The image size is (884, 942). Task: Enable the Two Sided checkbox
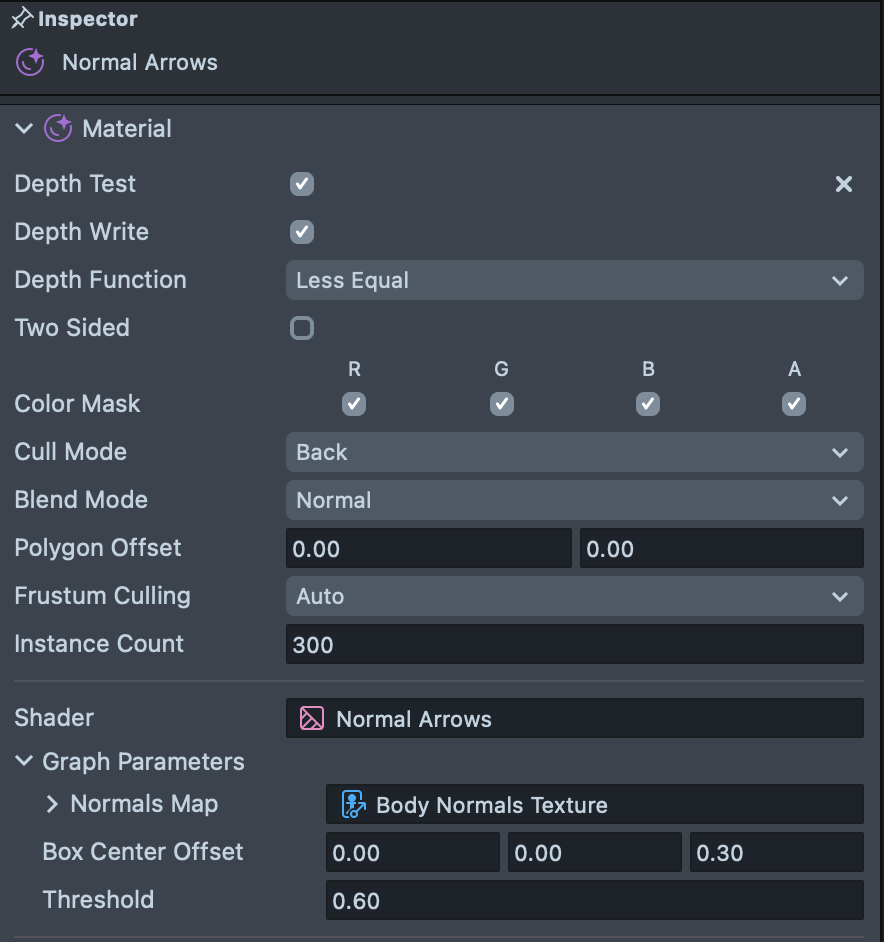pos(302,328)
